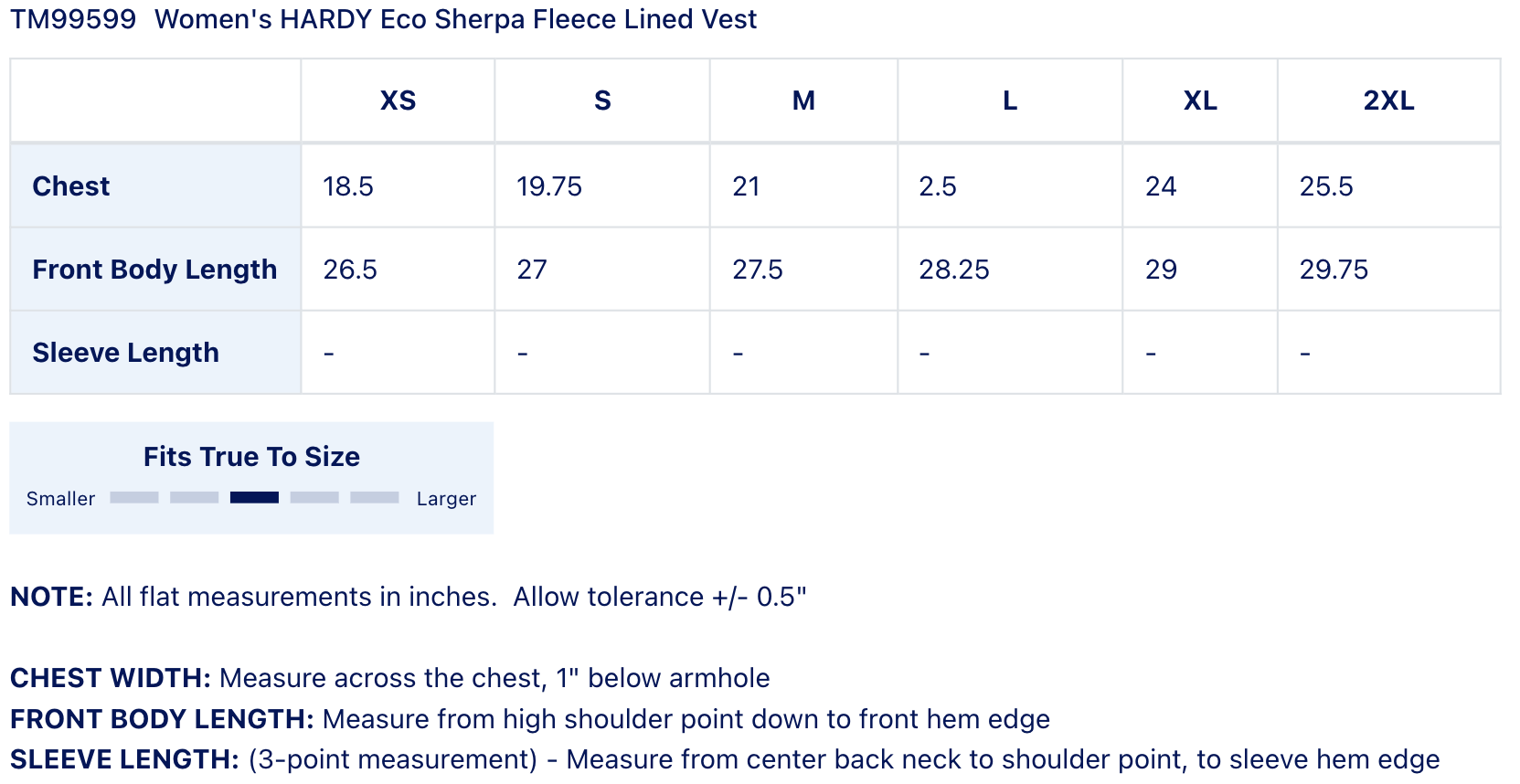The height and width of the screenshot is (784, 1520).
Task: Click the fit scale segment nearest Larger
Action: point(375,497)
